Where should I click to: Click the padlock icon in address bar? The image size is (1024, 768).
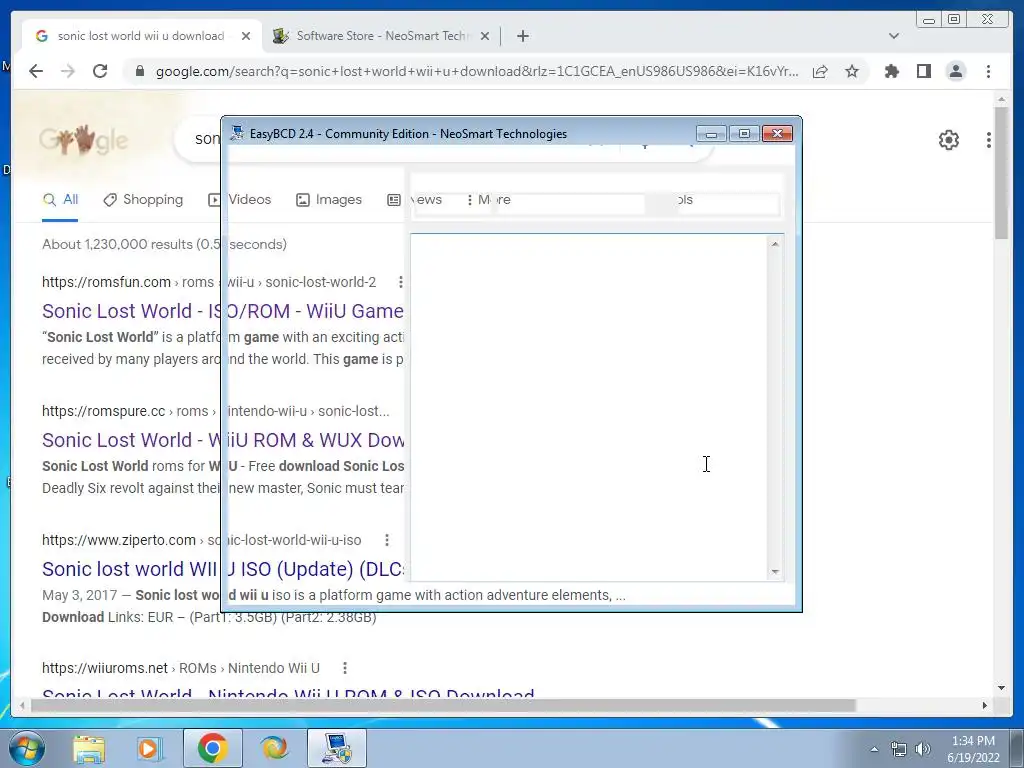tap(139, 71)
